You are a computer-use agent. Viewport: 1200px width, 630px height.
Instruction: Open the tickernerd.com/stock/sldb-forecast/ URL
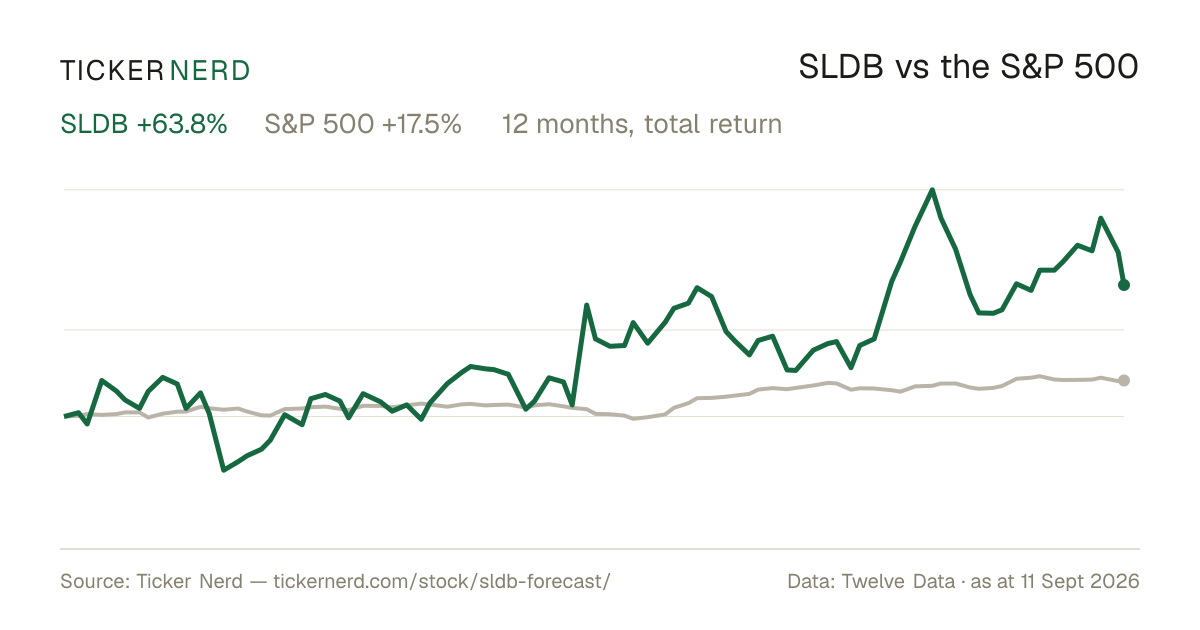pos(441,581)
